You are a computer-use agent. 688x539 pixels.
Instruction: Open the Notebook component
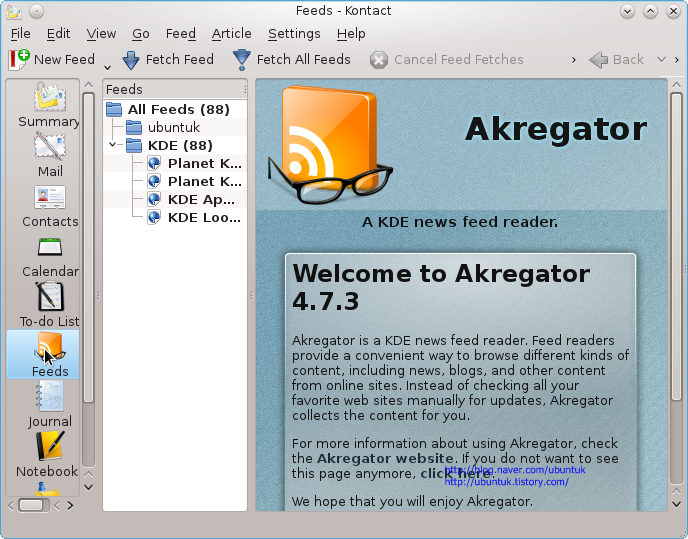(x=47, y=455)
